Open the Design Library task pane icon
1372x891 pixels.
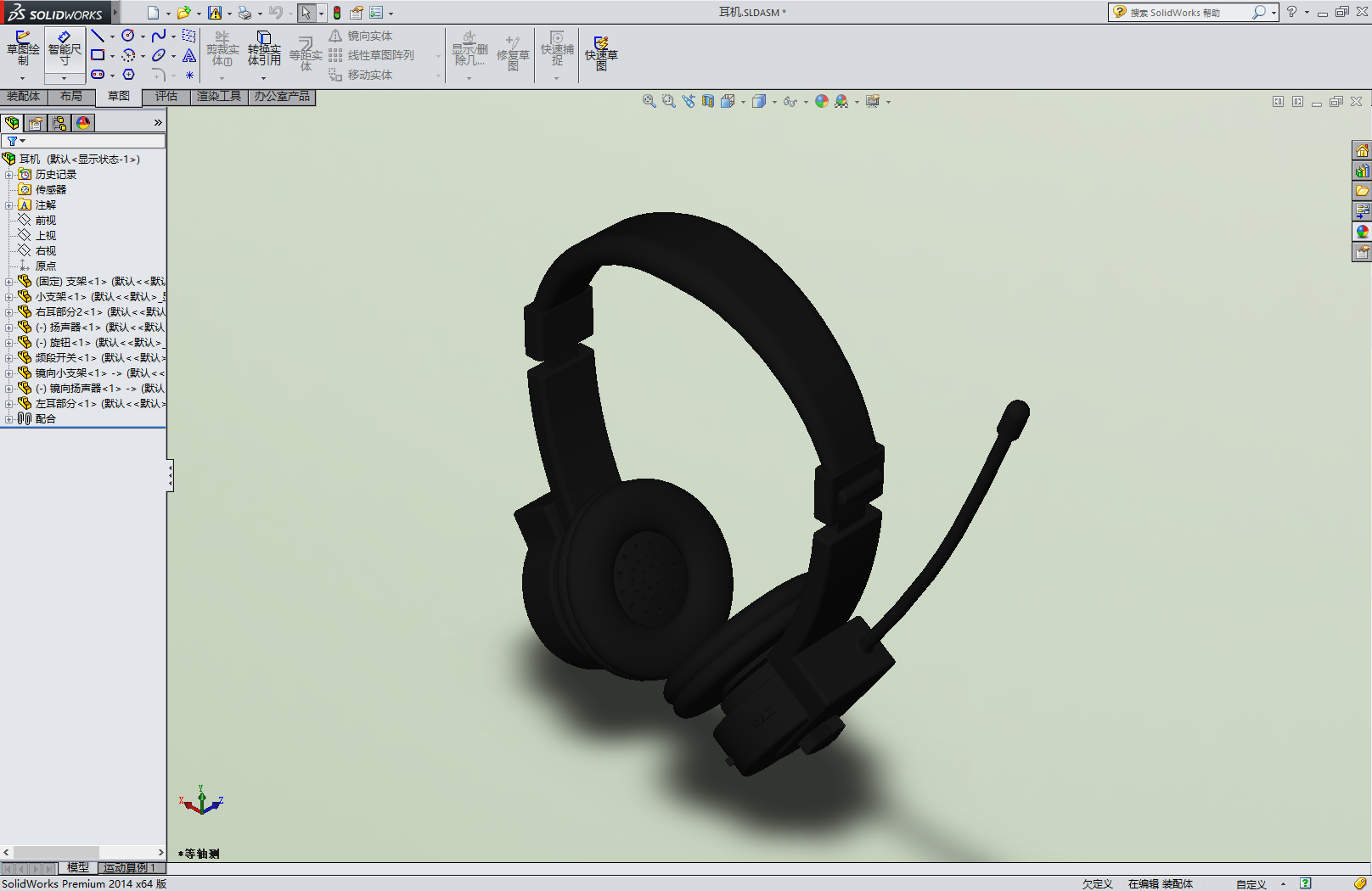[1362, 171]
